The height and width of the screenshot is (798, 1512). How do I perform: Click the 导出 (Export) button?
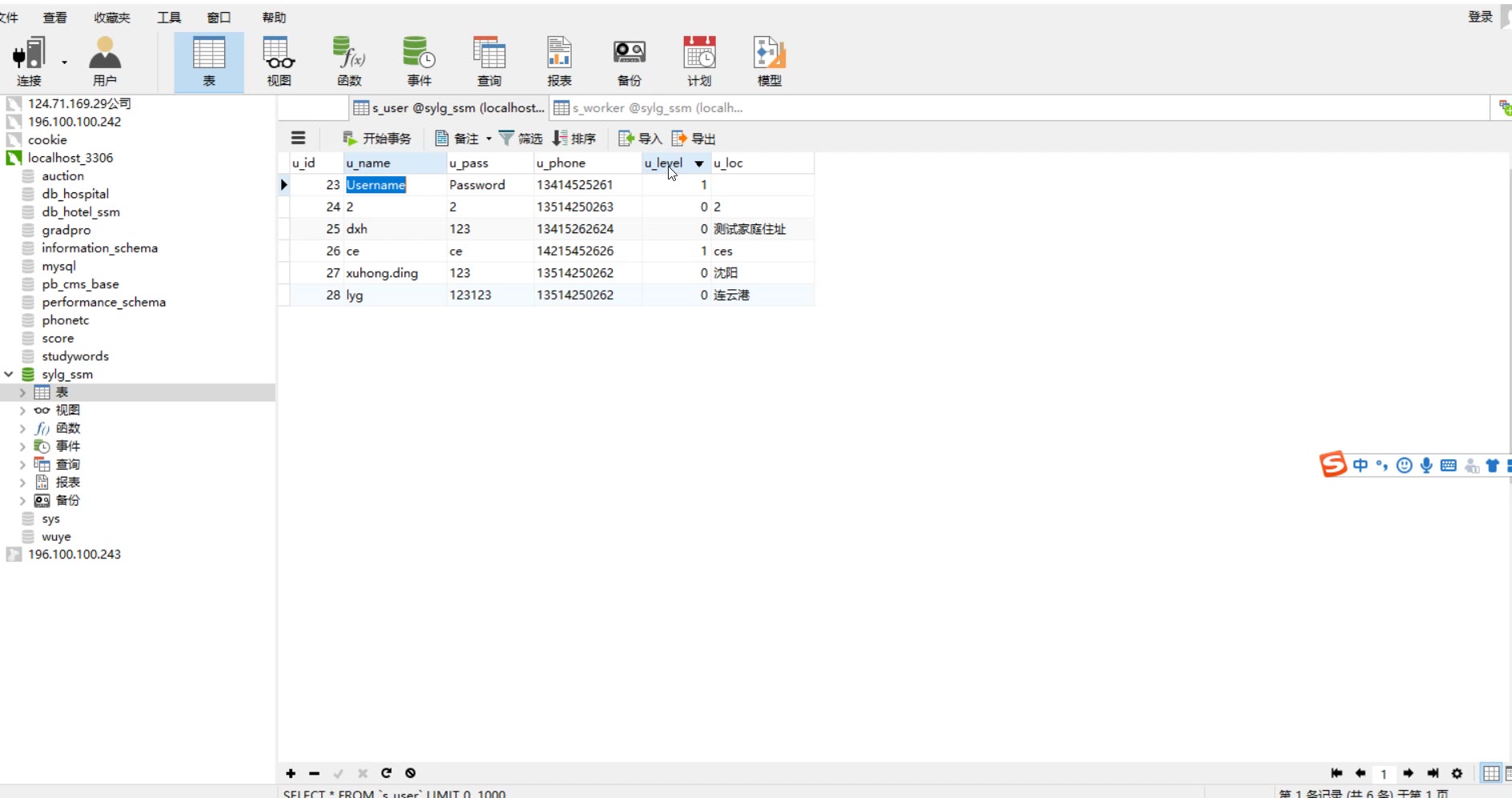tap(694, 139)
